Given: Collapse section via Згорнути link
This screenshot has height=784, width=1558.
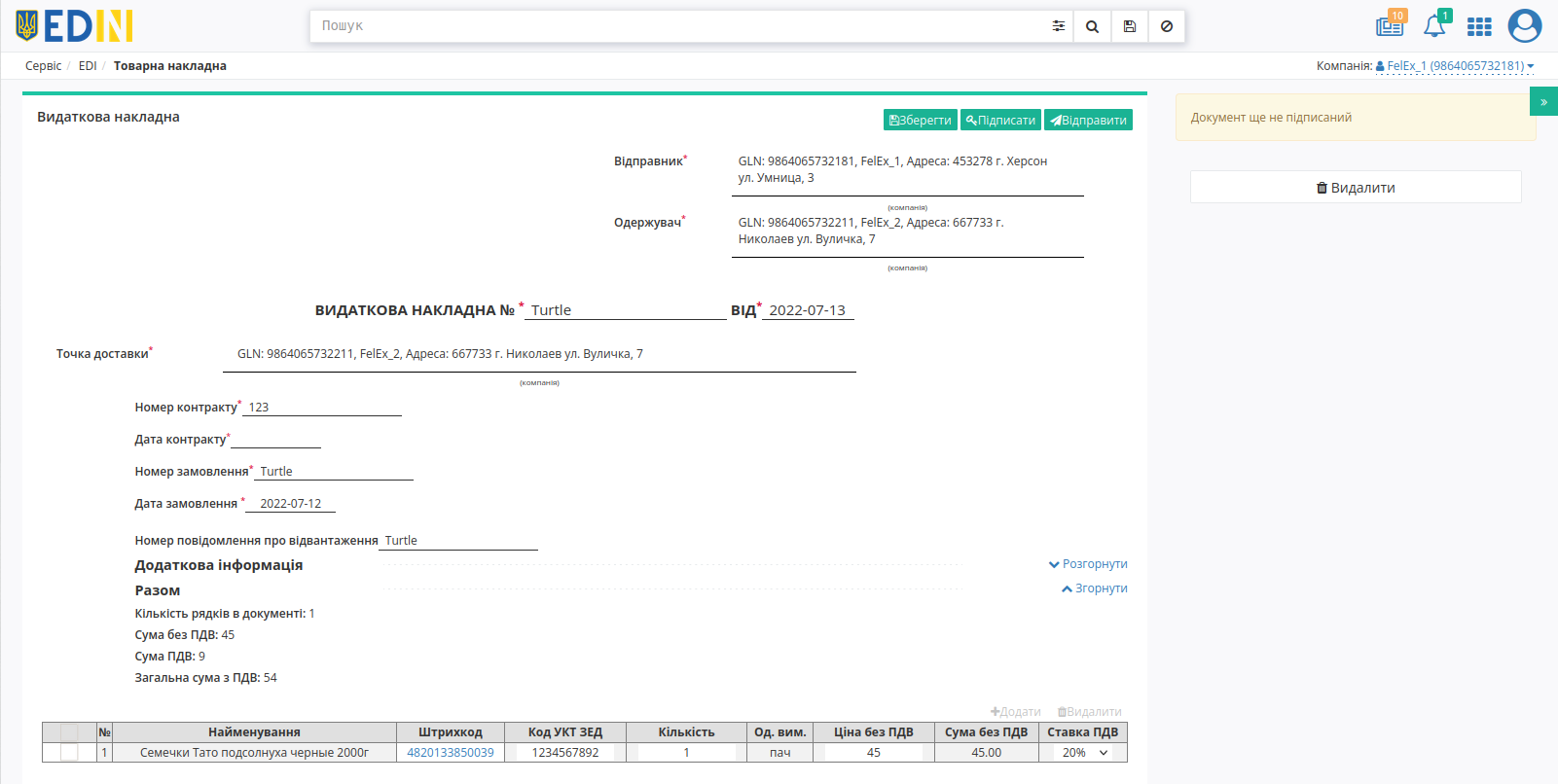Looking at the screenshot, I should pos(1094,588).
